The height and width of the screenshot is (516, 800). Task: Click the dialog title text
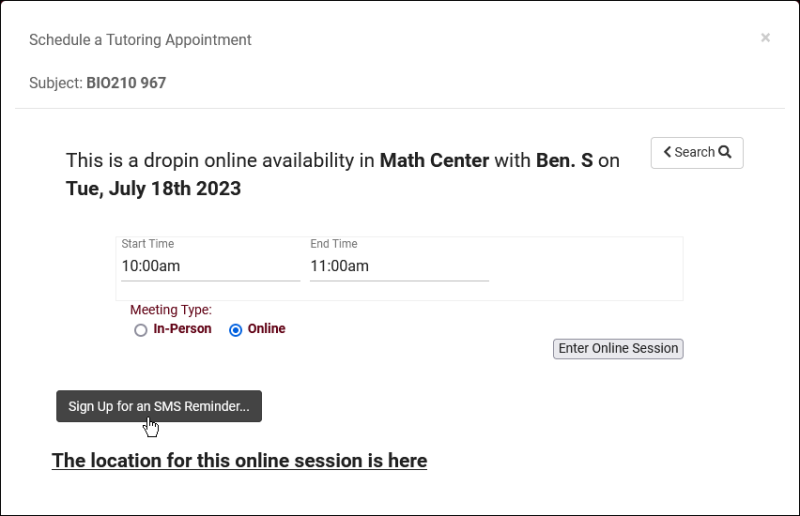pos(140,40)
